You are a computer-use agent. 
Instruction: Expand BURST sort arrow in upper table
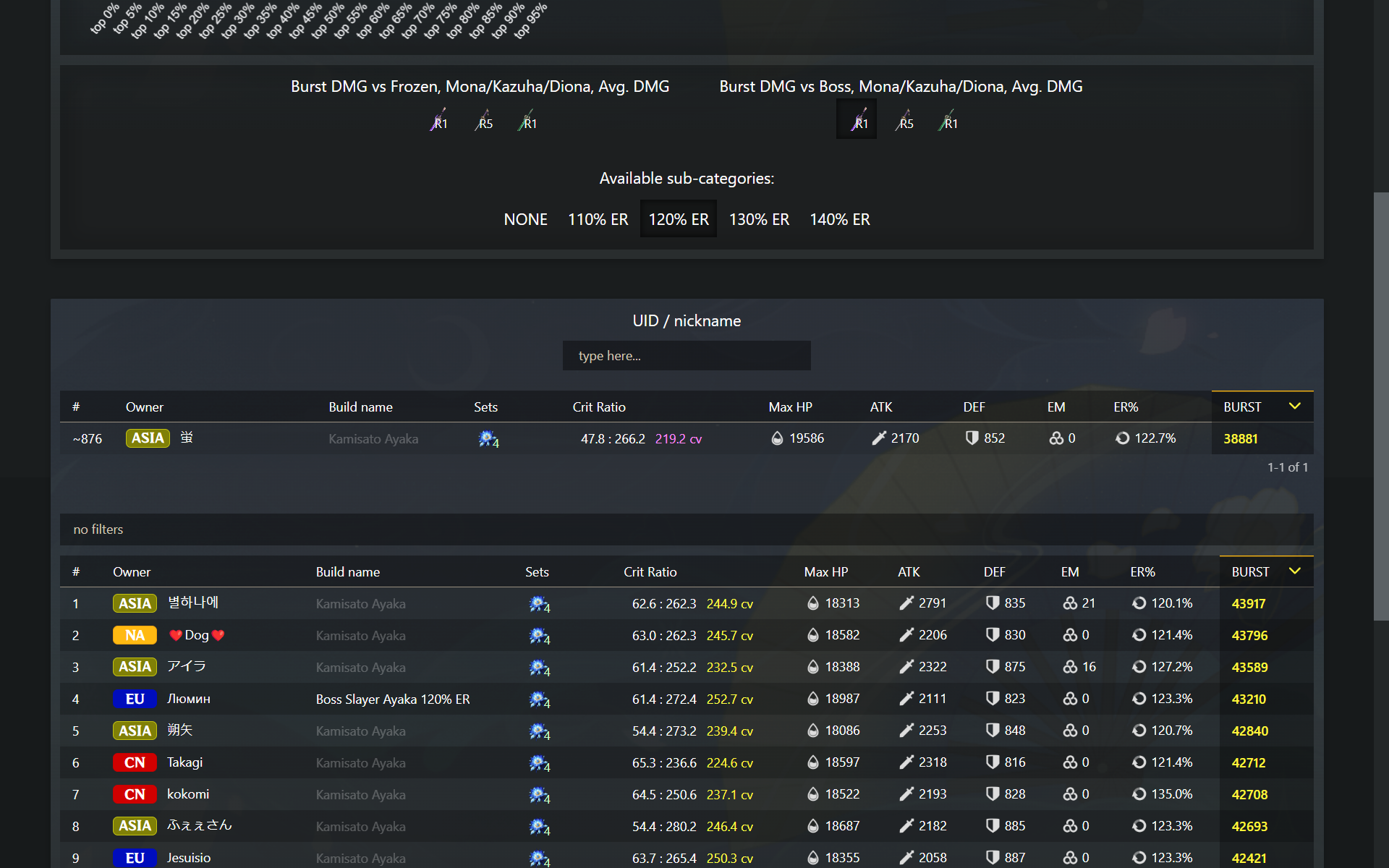[1295, 407]
